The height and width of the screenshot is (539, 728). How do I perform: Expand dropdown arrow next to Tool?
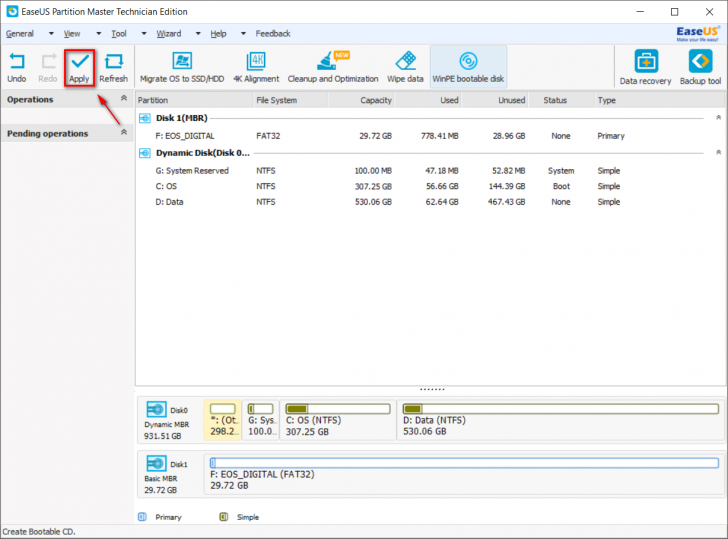click(144, 33)
